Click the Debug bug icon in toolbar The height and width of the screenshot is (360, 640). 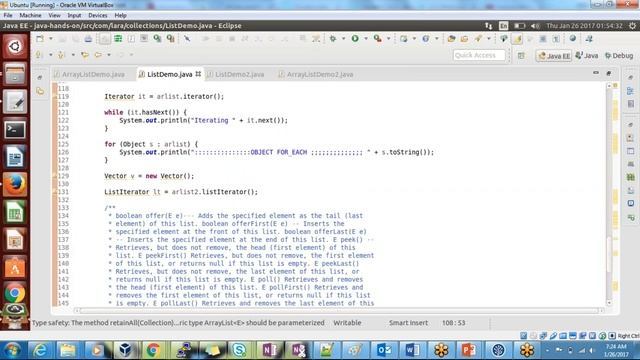tap(333, 38)
